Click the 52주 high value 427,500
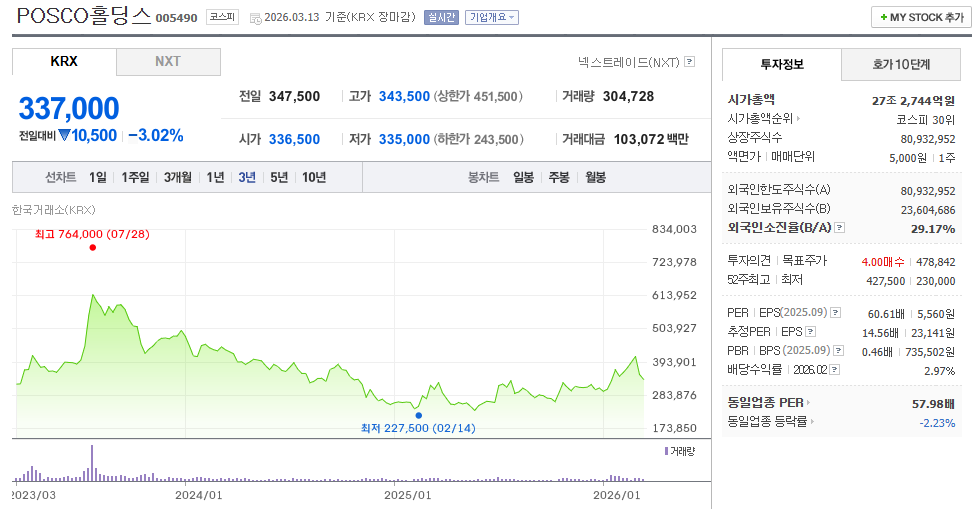Screen dimensions: 976x509 pyautogui.click(x=886, y=281)
